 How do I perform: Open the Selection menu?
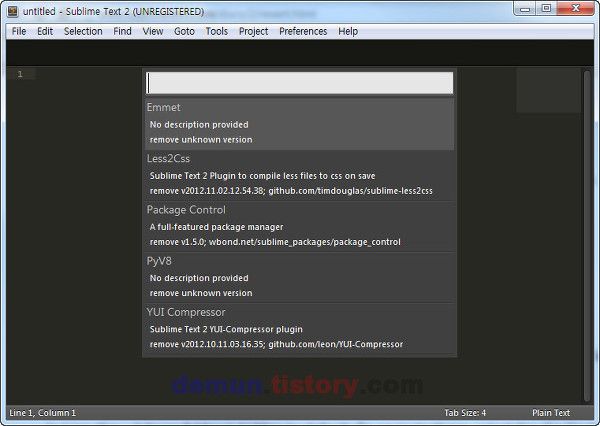83,31
